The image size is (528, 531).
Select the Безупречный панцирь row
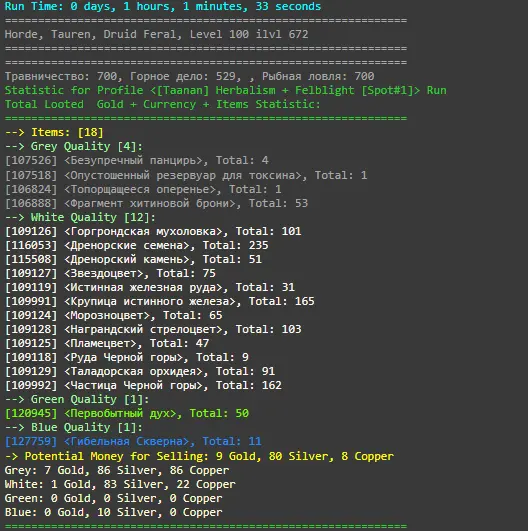coord(136,160)
